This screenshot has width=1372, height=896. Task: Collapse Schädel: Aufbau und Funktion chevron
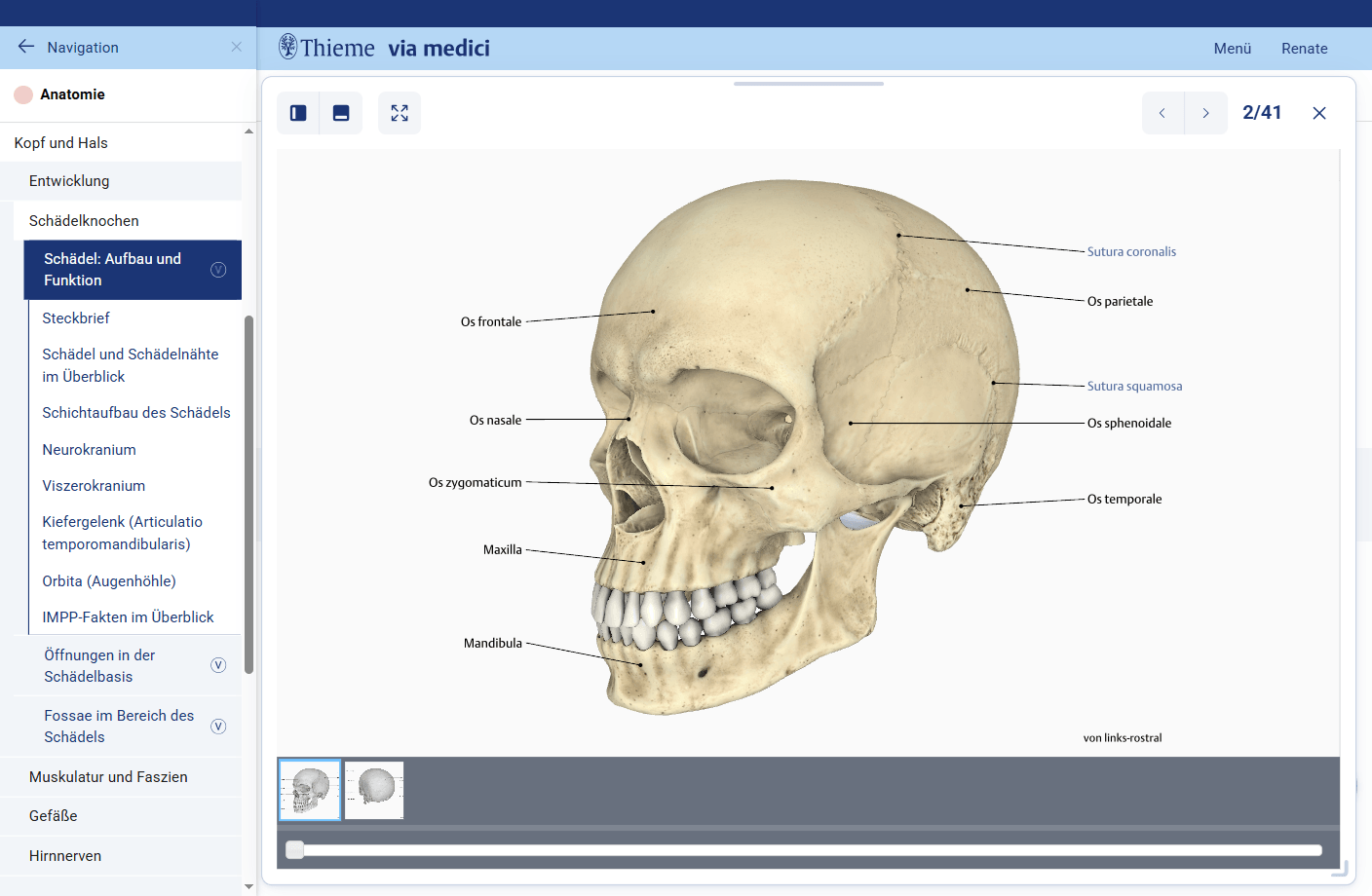pyautogui.click(x=218, y=270)
